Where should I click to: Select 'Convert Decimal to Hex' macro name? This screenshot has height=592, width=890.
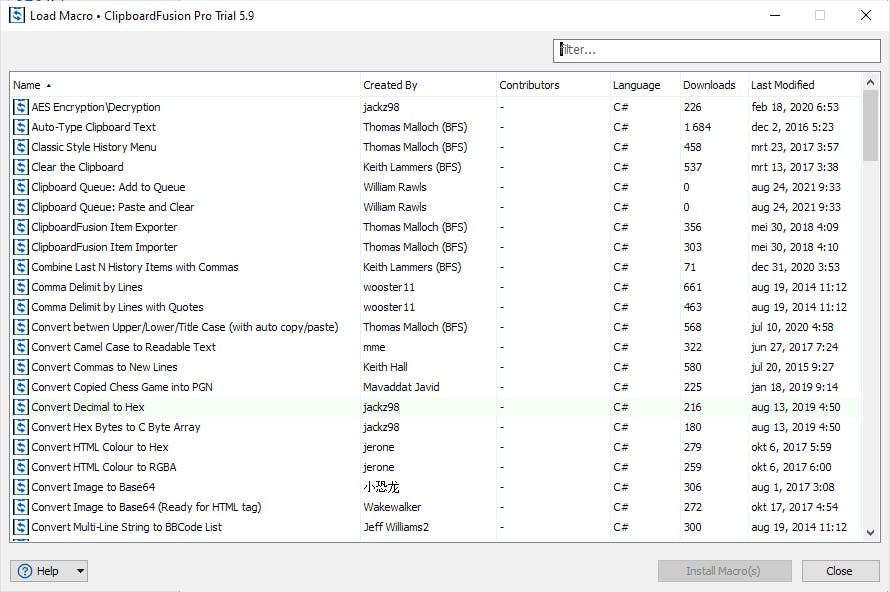(88, 407)
